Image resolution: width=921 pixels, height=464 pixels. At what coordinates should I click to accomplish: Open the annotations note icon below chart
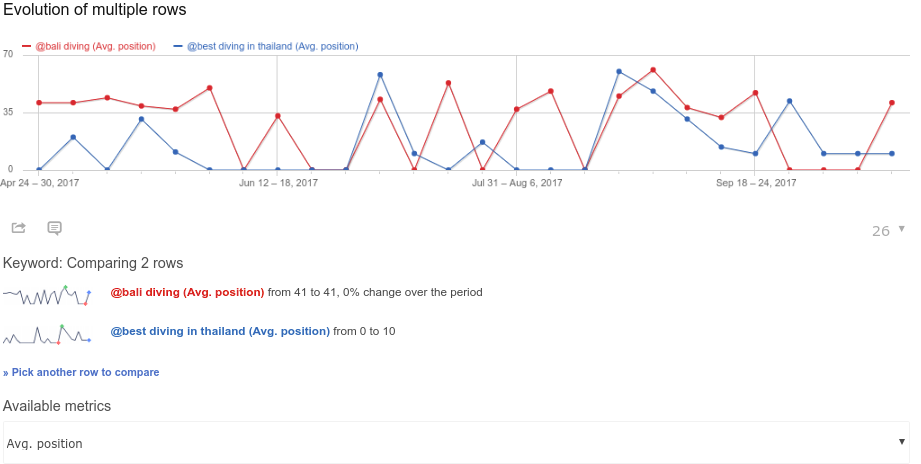pyautogui.click(x=55, y=228)
